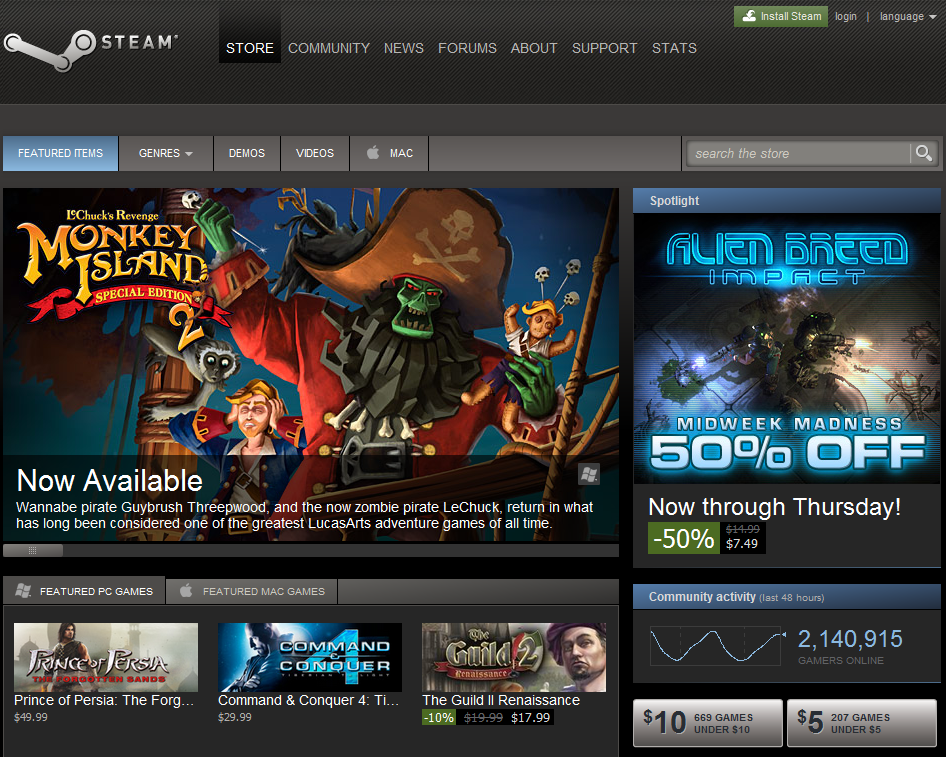Click the Prince of Persia game title
Image resolution: width=946 pixels, height=757 pixels.
pos(104,700)
